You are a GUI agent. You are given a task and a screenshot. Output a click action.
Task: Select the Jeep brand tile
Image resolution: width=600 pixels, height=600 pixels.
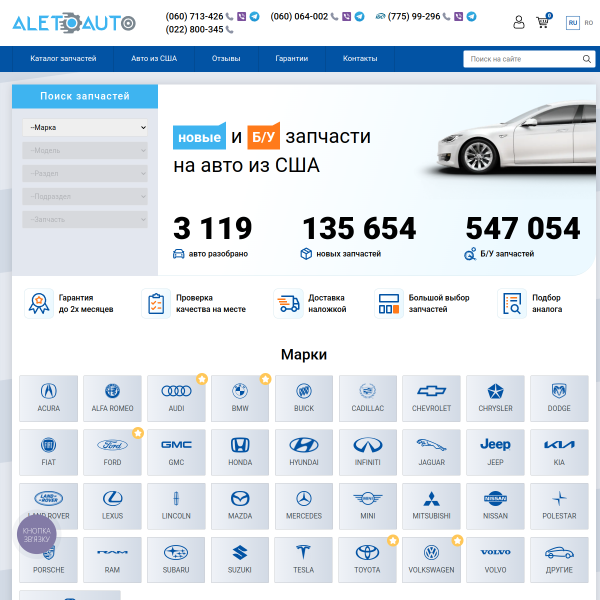pyautogui.click(x=496, y=452)
